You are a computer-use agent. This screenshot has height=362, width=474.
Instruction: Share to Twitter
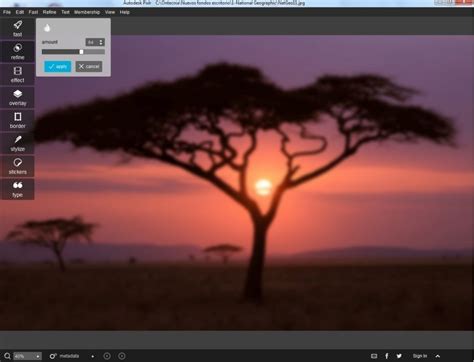click(399, 356)
